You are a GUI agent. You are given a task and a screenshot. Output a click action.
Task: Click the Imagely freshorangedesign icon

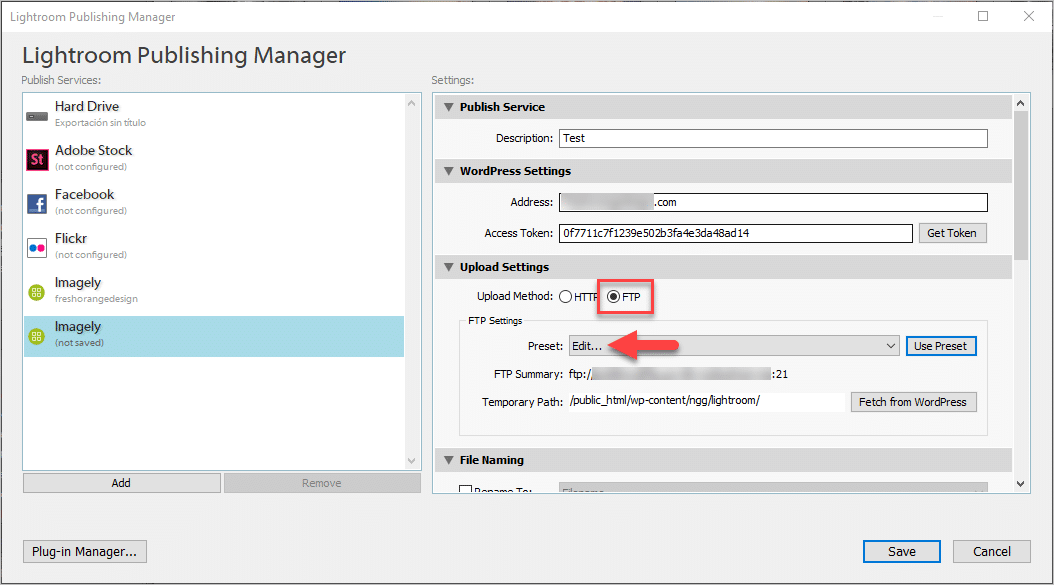[36, 292]
